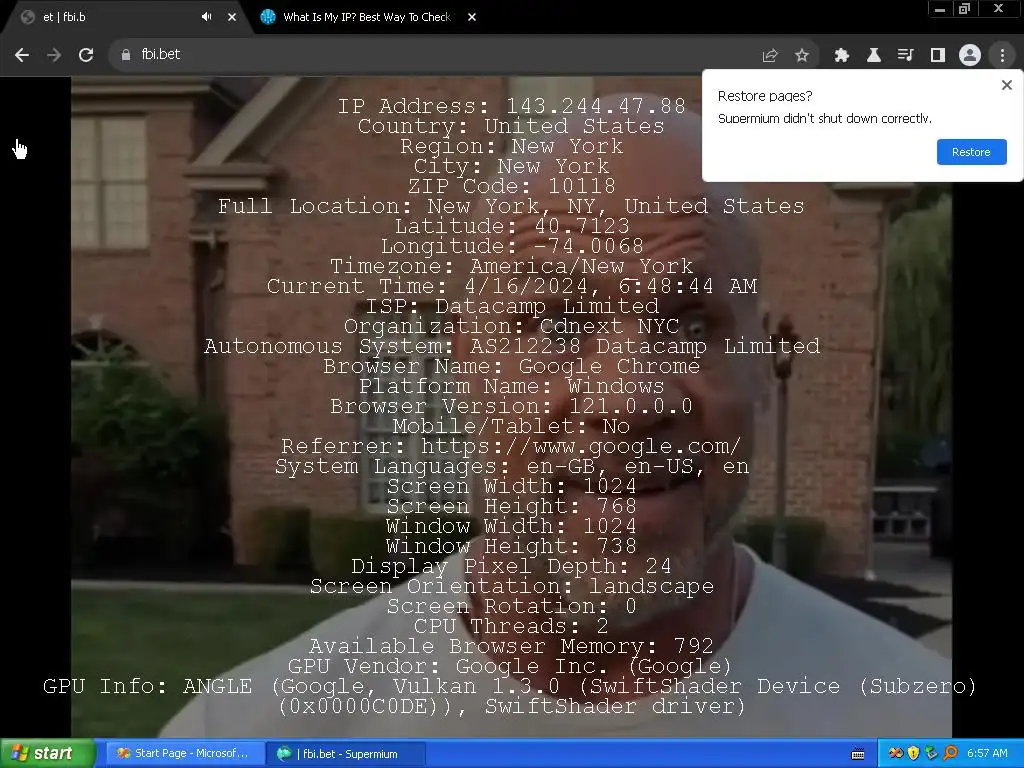Switch to Start Page Microsoft taskbar window
Viewport: 1024px width, 768px height.
click(183, 754)
